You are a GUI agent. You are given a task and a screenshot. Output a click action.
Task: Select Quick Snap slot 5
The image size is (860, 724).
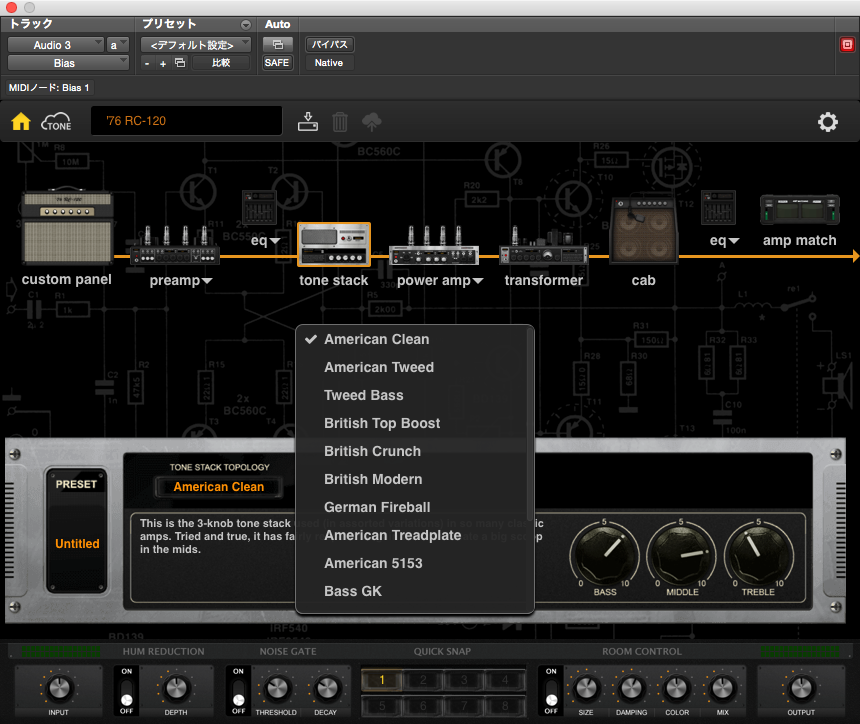point(382,705)
